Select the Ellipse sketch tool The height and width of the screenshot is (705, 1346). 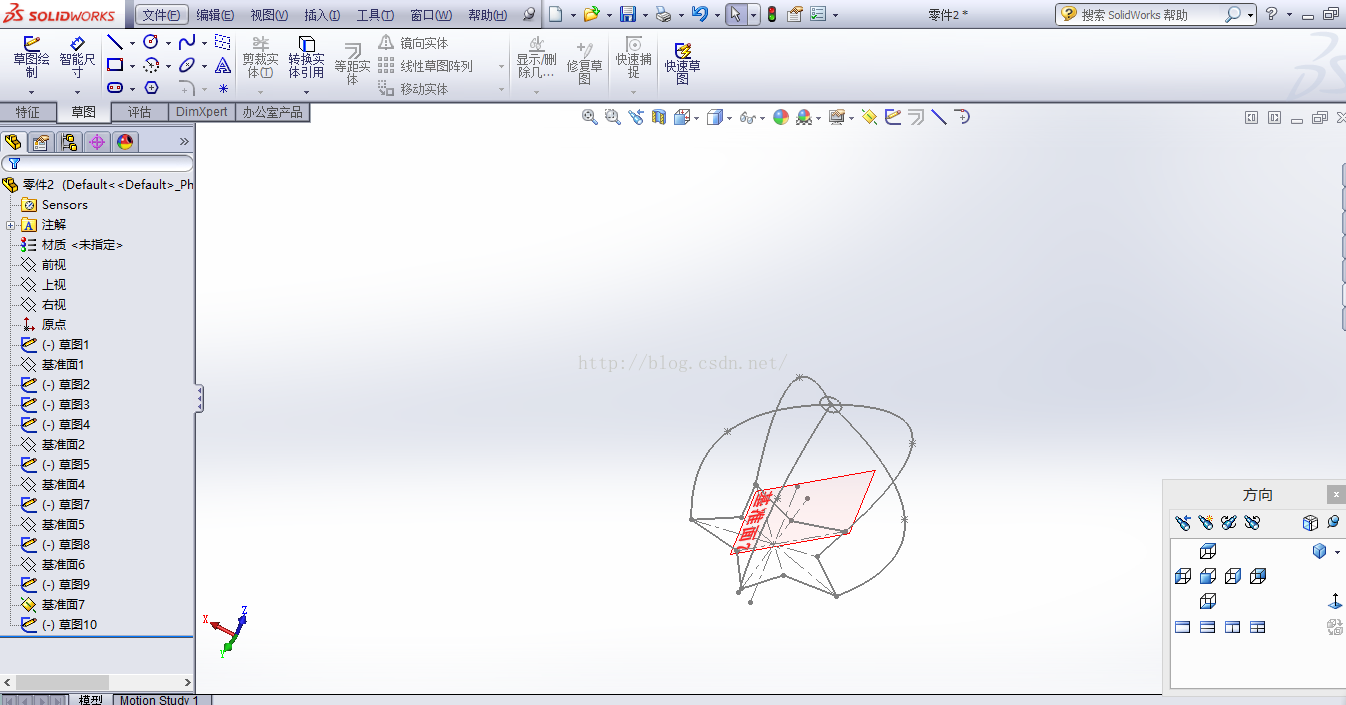187,65
